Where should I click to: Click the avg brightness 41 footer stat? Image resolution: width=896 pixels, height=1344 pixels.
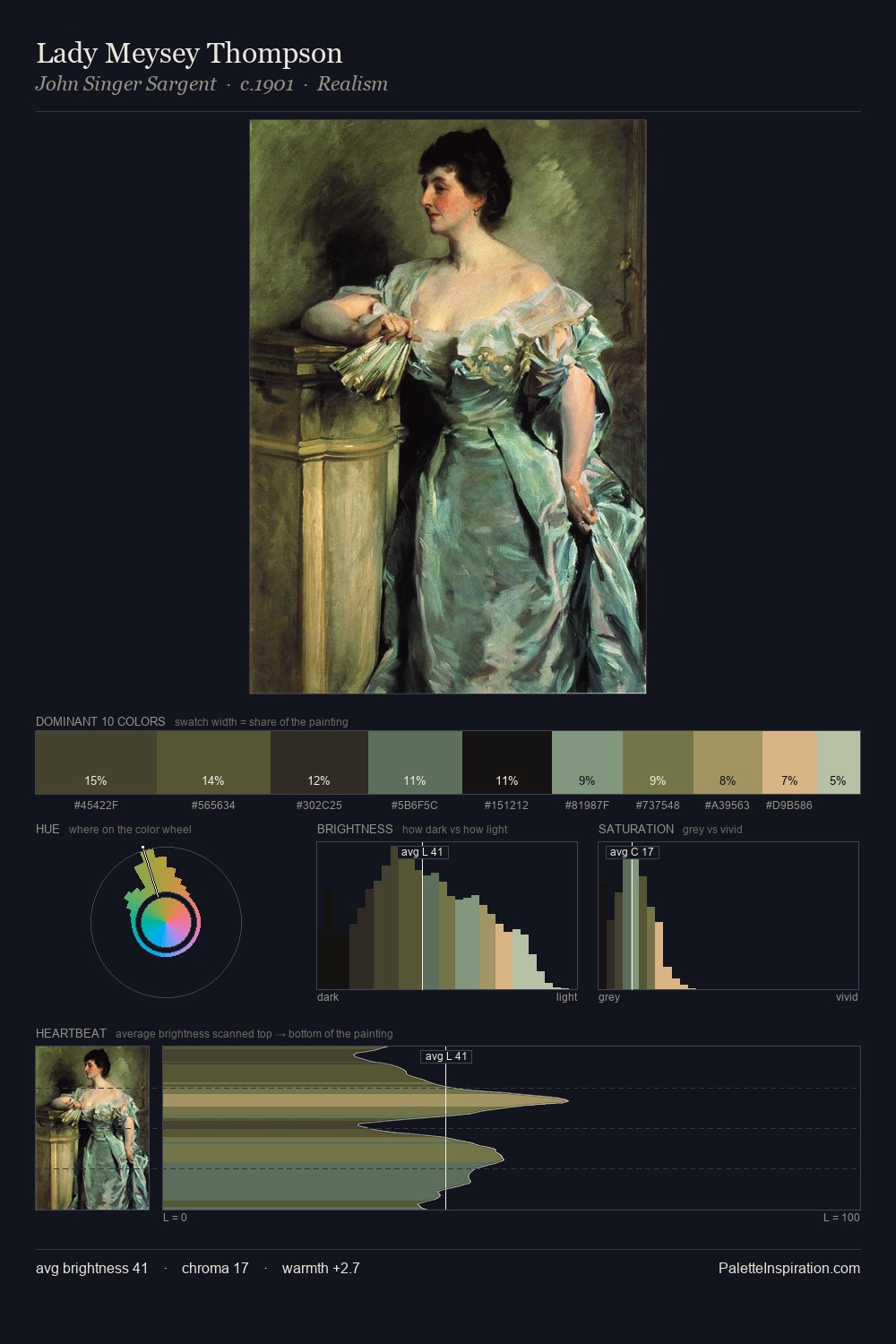(92, 1268)
